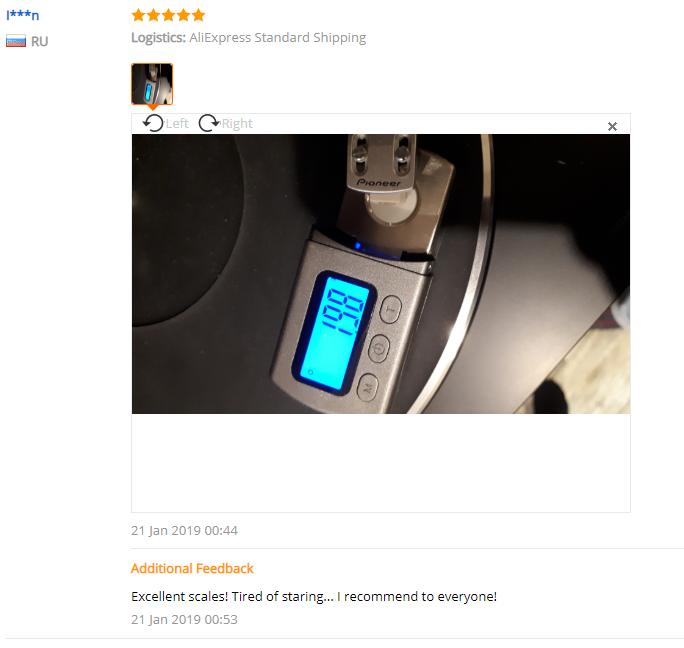Click the Russian flag icon
Screen dimensions: 684x648
pos(16,41)
